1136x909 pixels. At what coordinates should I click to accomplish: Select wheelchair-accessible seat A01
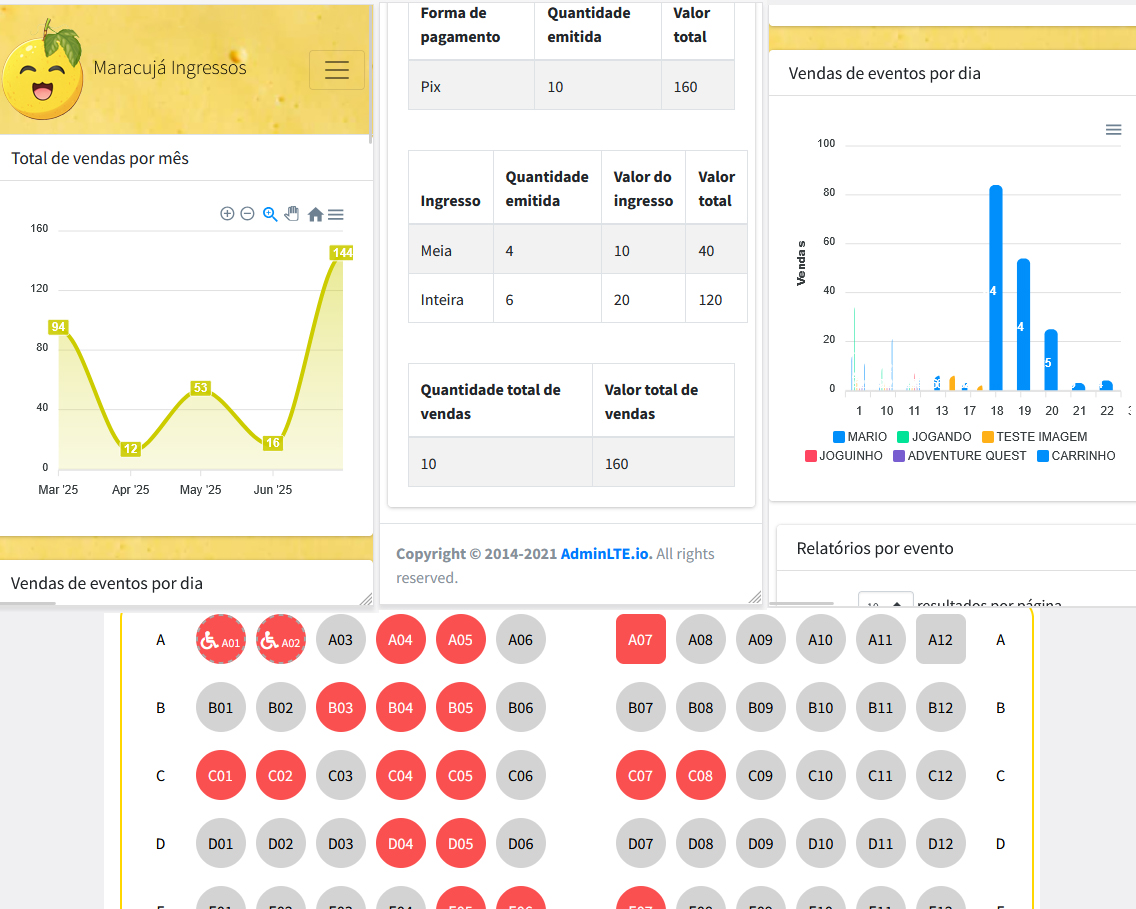point(221,640)
